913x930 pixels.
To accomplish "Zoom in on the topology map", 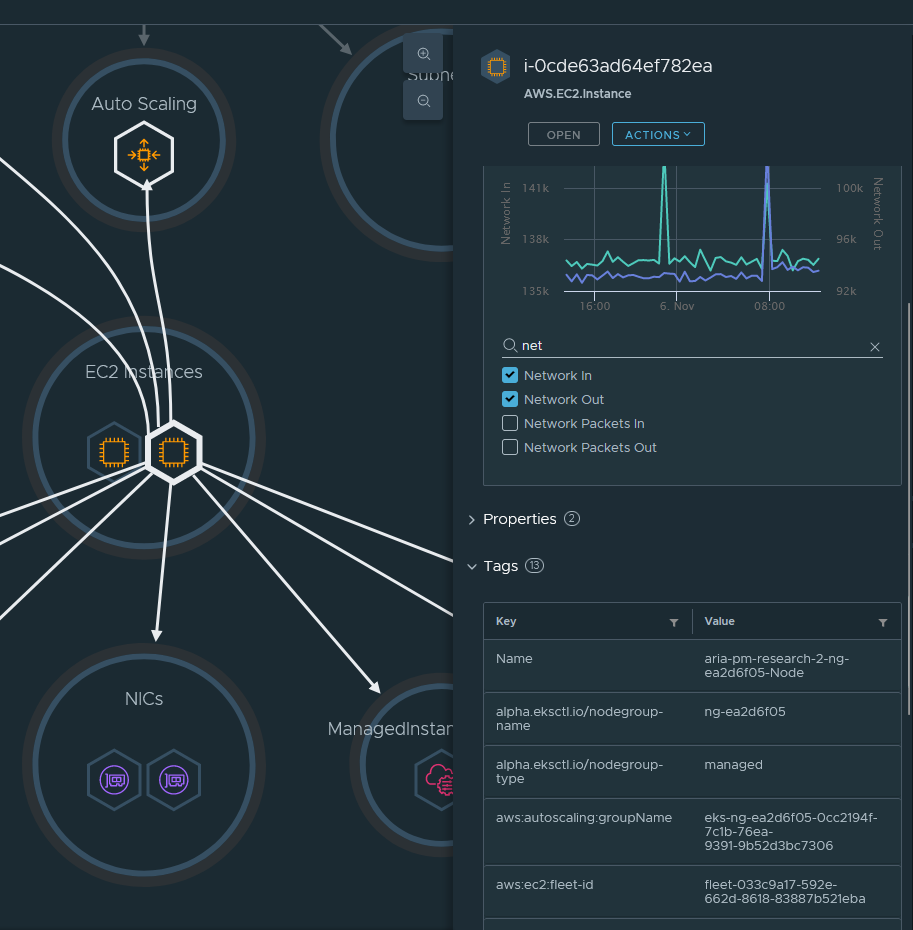I will click(423, 54).
